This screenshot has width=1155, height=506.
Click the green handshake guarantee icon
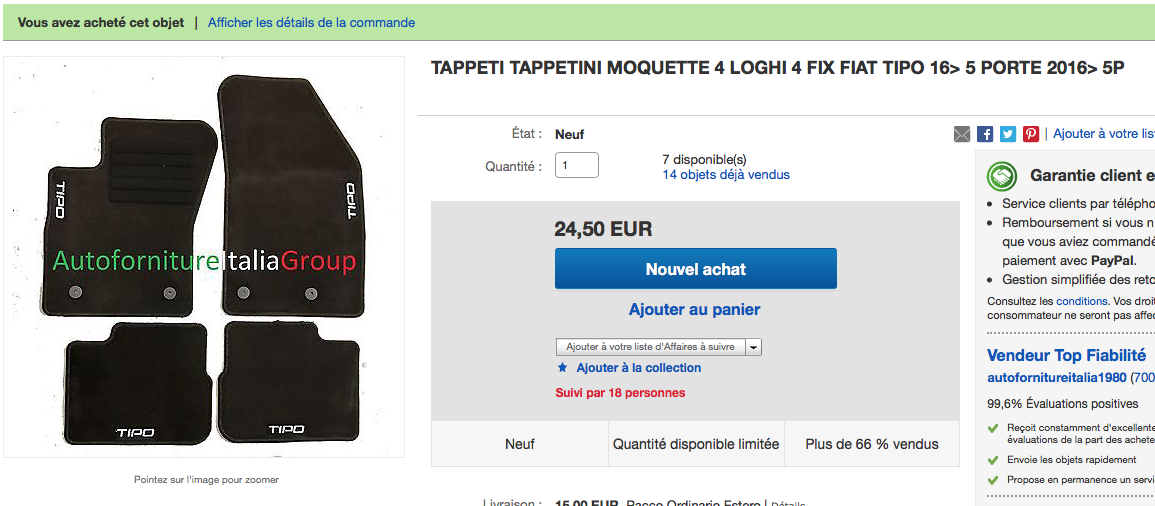pos(1002,176)
